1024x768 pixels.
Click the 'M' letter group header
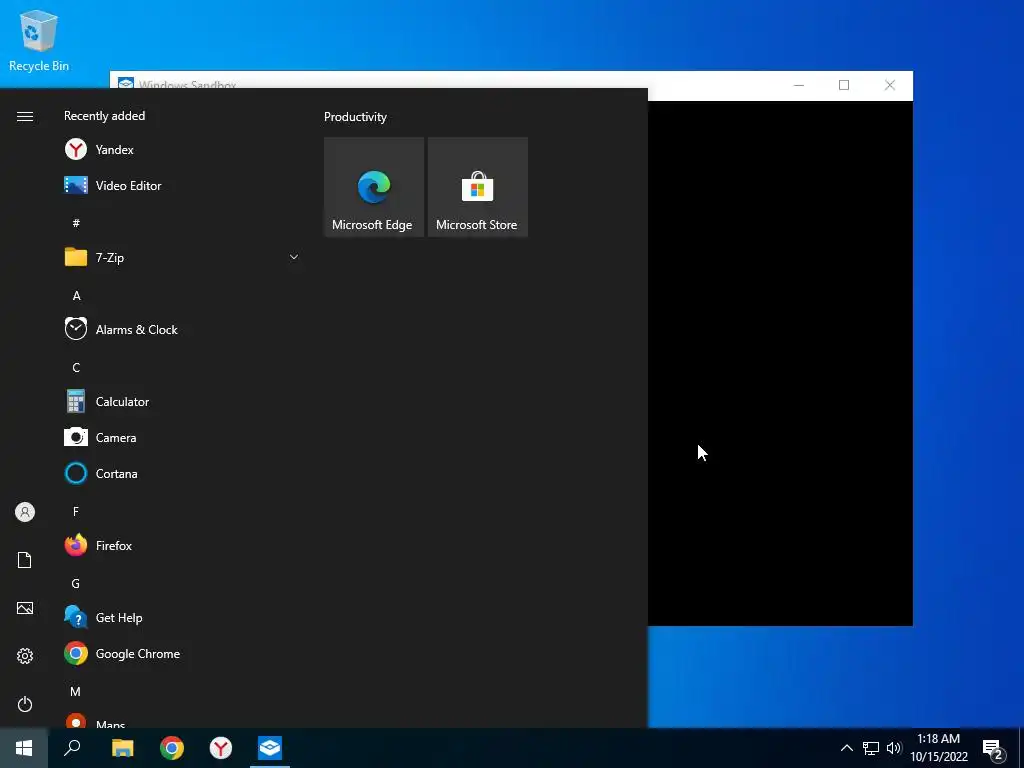(75, 691)
